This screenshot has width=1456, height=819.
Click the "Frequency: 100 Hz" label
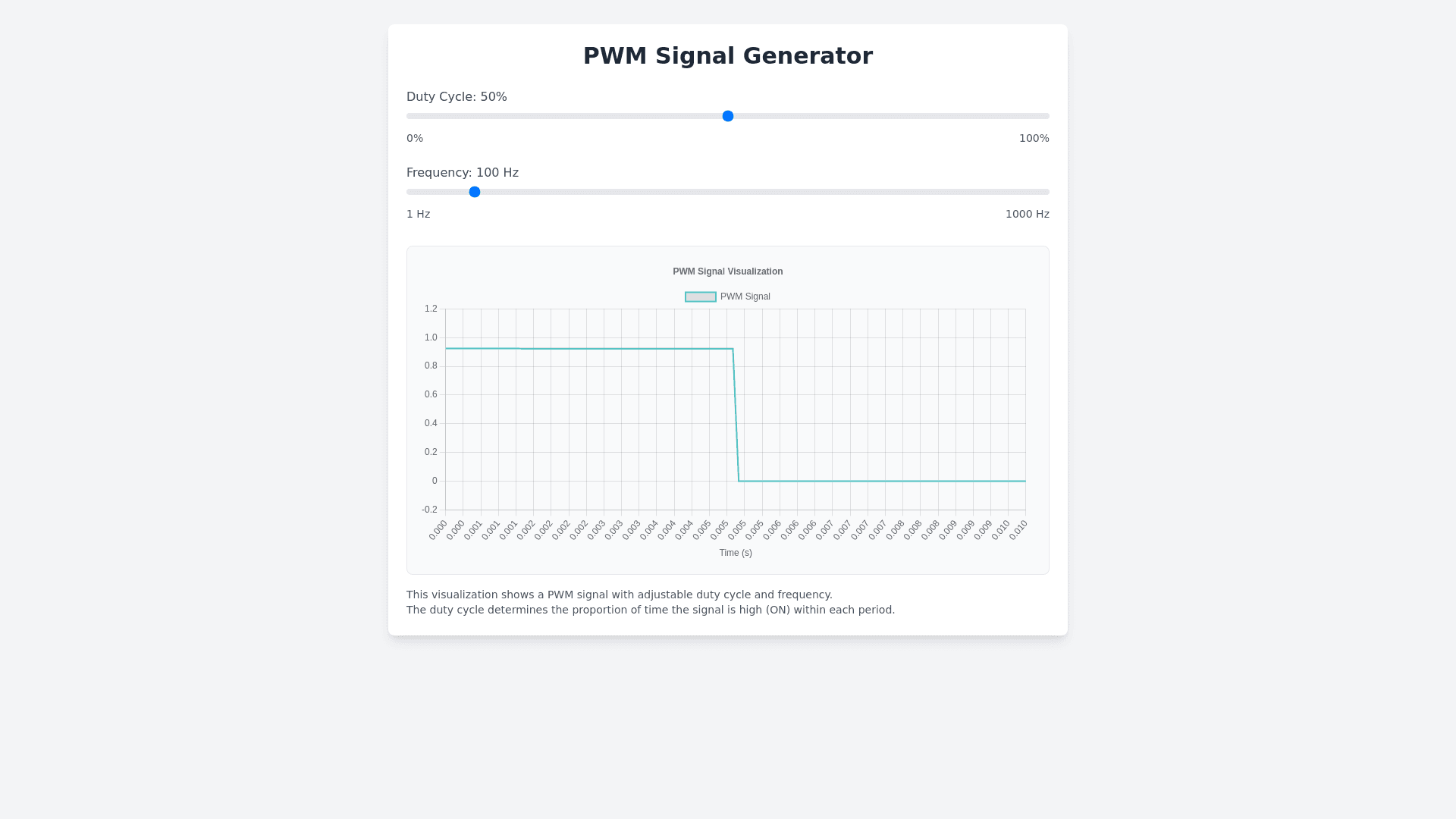(463, 173)
